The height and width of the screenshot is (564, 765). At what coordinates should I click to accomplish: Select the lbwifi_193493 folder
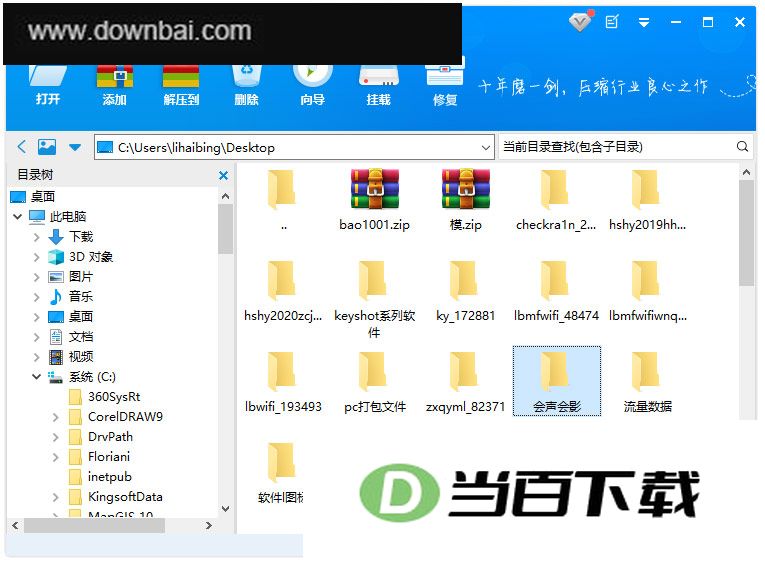tap(283, 383)
